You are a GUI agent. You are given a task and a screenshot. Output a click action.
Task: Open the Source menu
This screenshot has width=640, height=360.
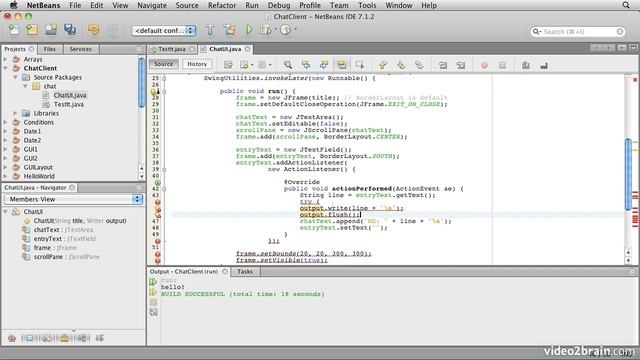pyautogui.click(x=187, y=5)
